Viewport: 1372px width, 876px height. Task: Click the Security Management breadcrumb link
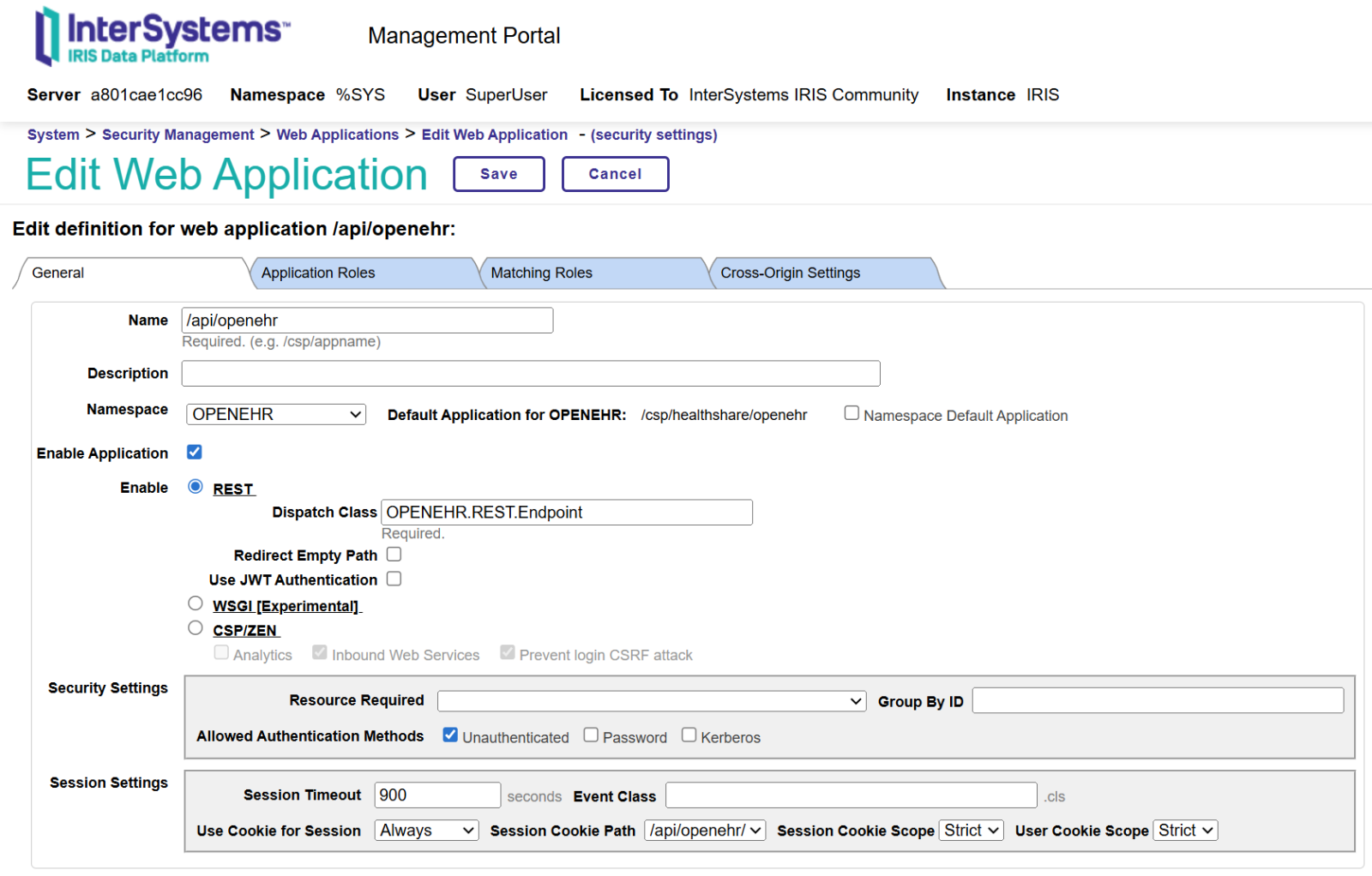point(178,135)
